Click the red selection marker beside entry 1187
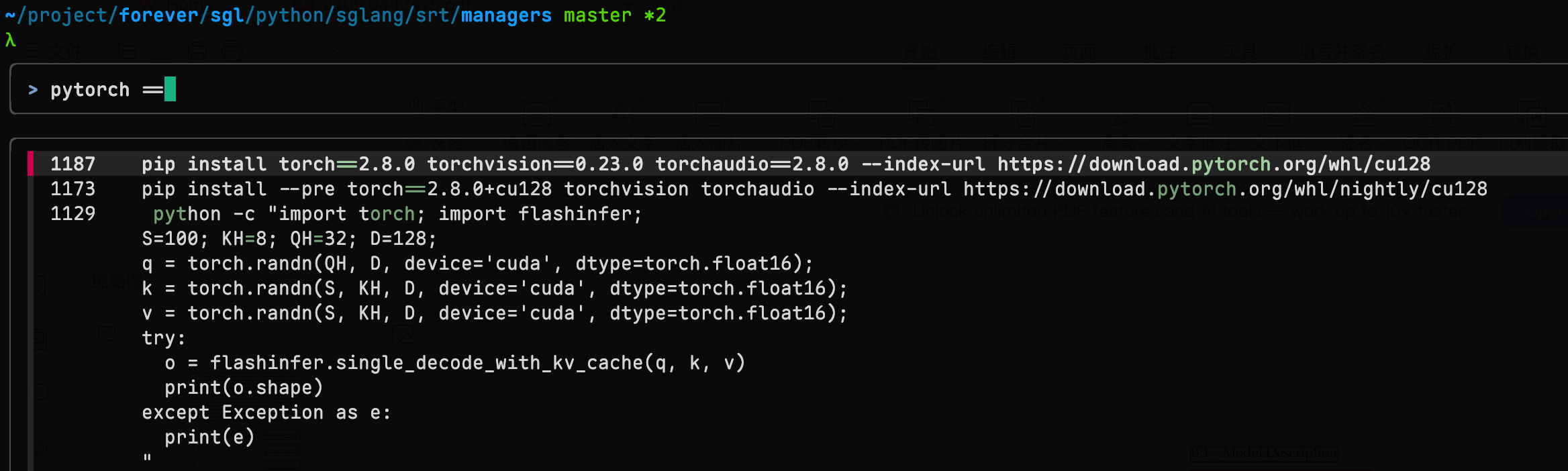Image resolution: width=1568 pixels, height=471 pixels. point(30,164)
